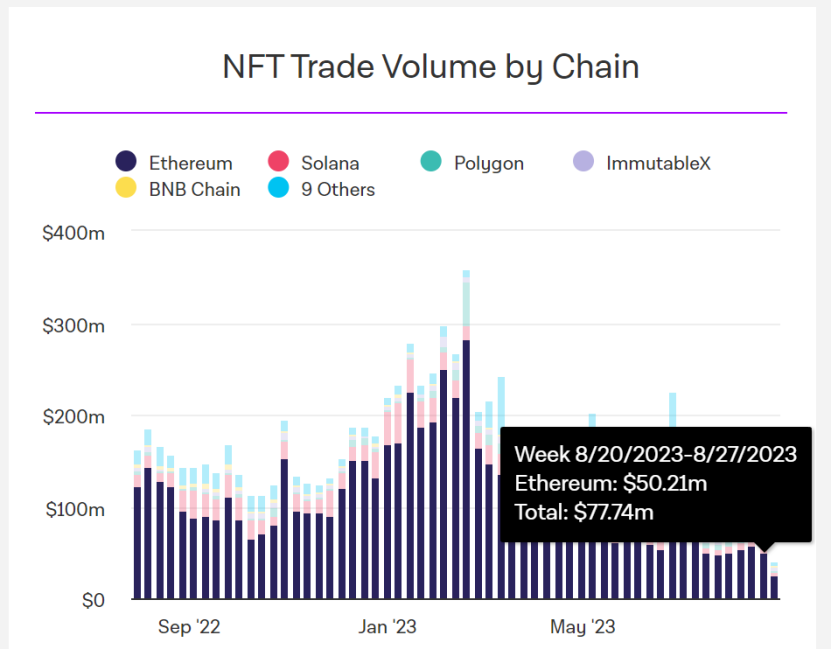831x649 pixels.
Task: Toggle the 9 Others legend label
Action: coord(338,189)
